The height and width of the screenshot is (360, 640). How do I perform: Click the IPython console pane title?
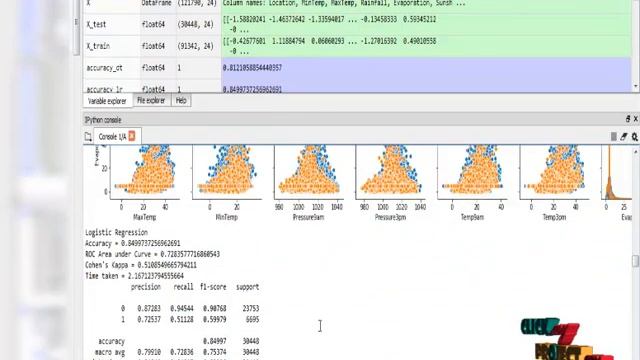coord(103,120)
